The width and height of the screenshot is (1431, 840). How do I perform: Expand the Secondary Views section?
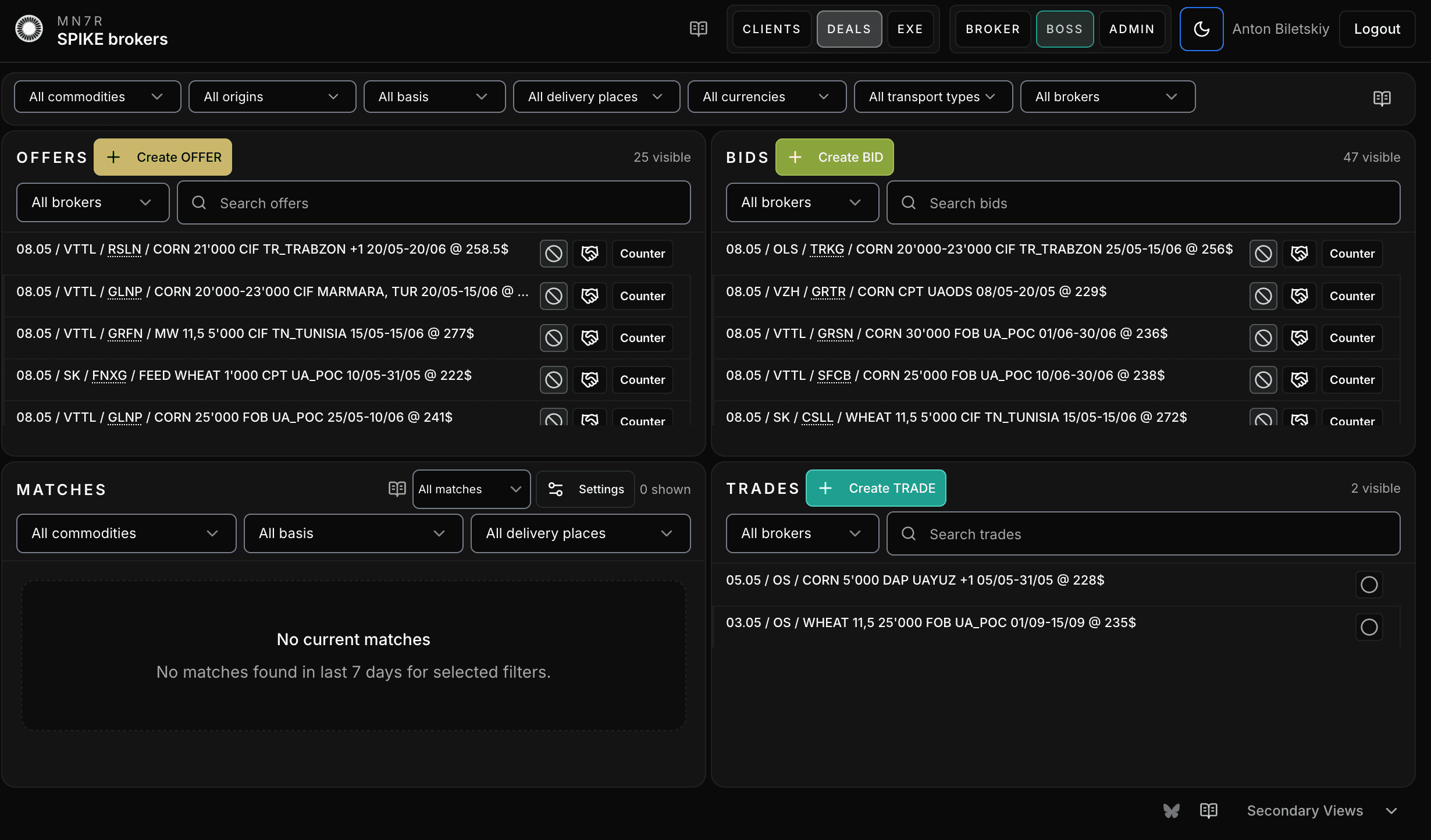click(x=1322, y=810)
